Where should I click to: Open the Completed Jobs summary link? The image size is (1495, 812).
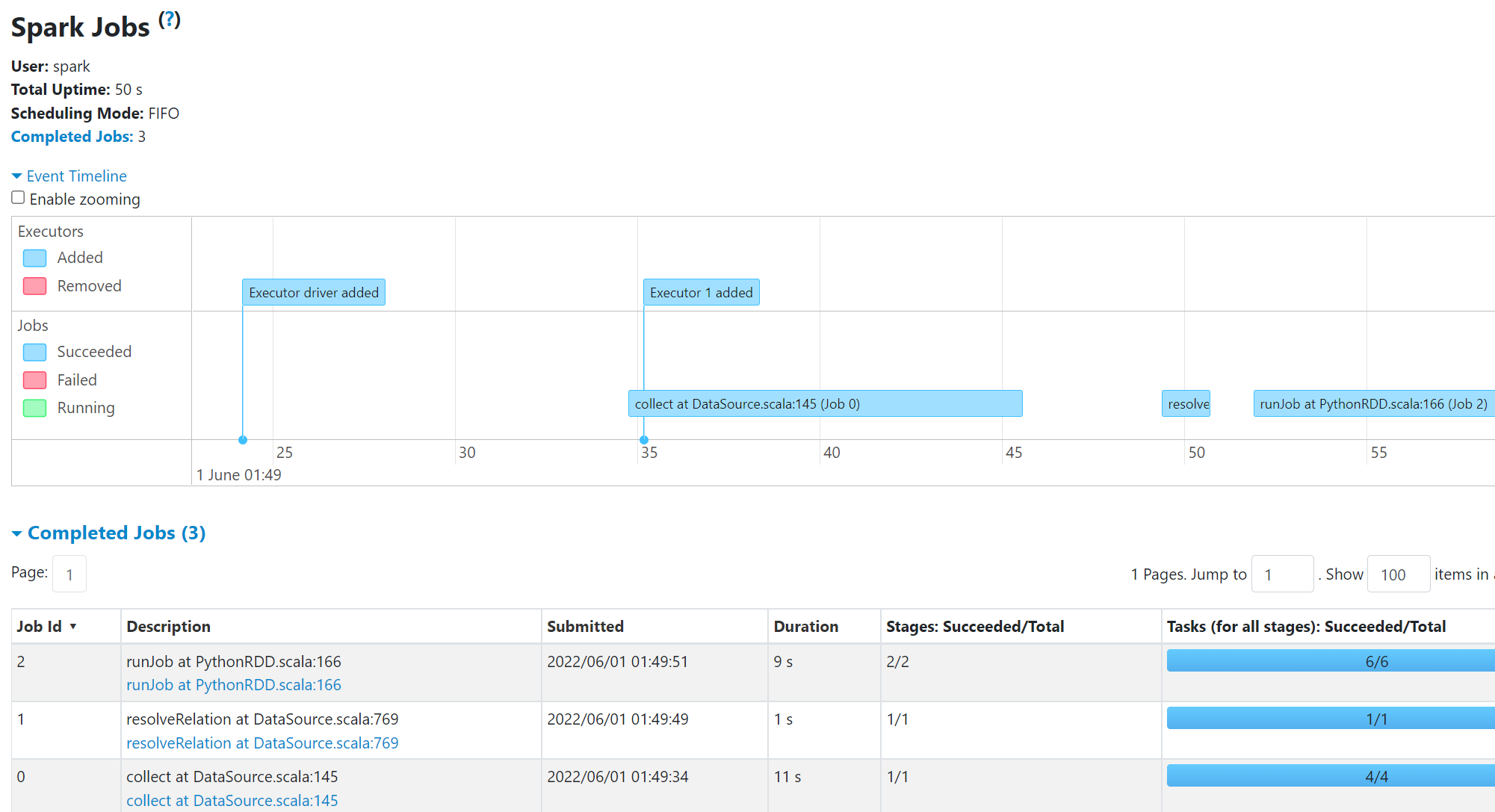(x=71, y=136)
